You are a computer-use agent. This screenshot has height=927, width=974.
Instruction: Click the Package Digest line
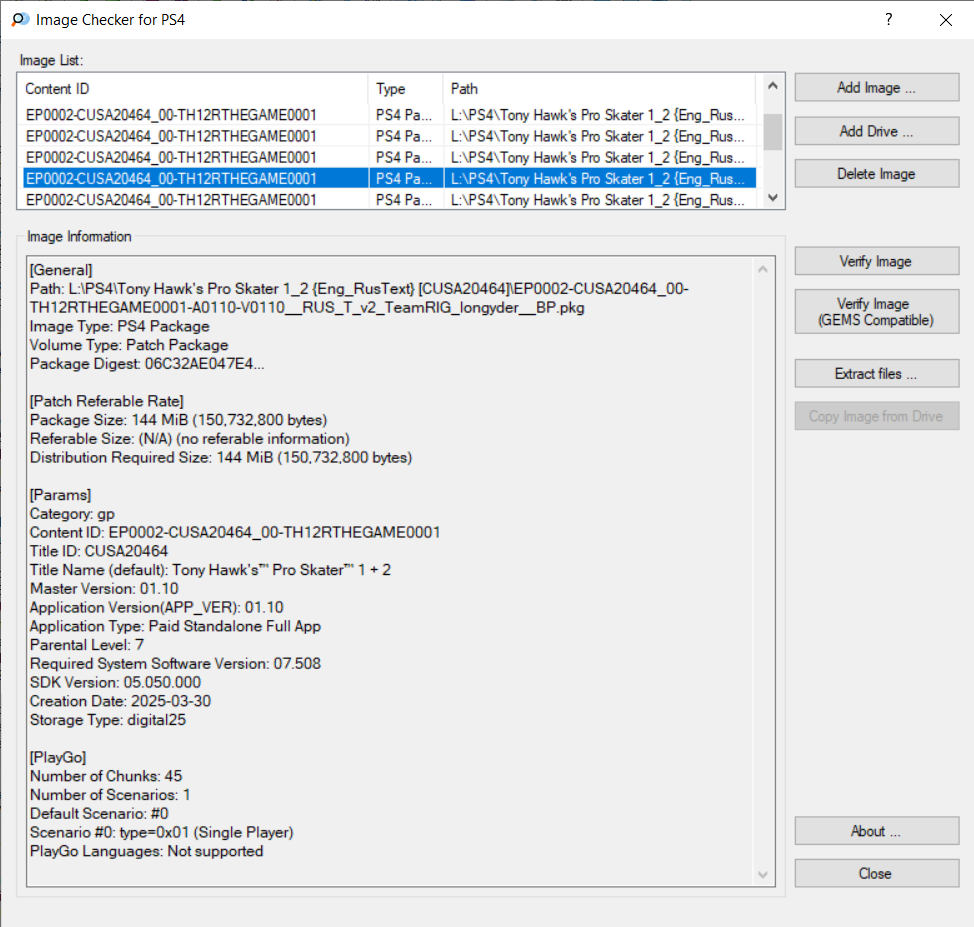pos(147,363)
